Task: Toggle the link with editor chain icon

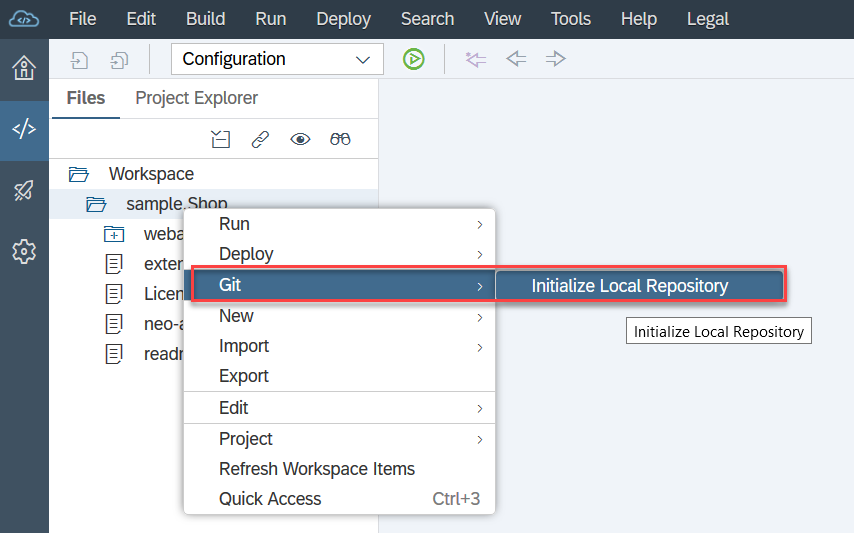Action: point(260,139)
